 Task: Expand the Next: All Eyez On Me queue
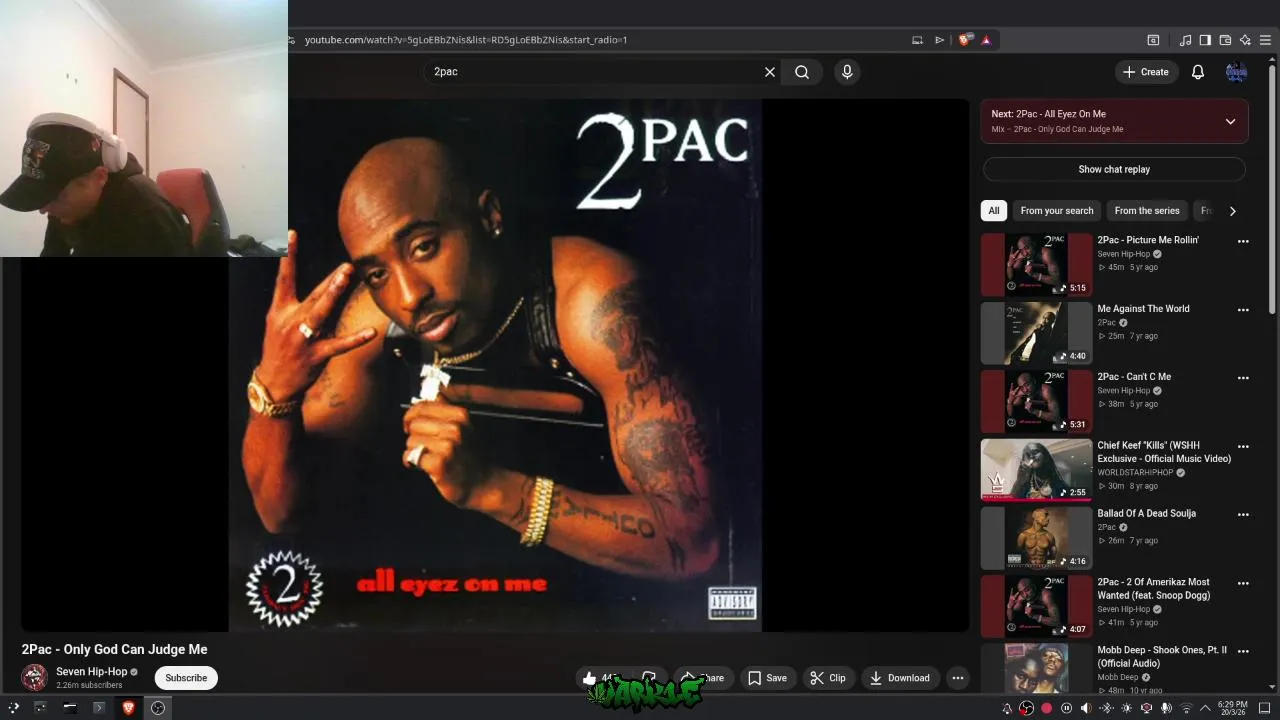tap(1230, 121)
